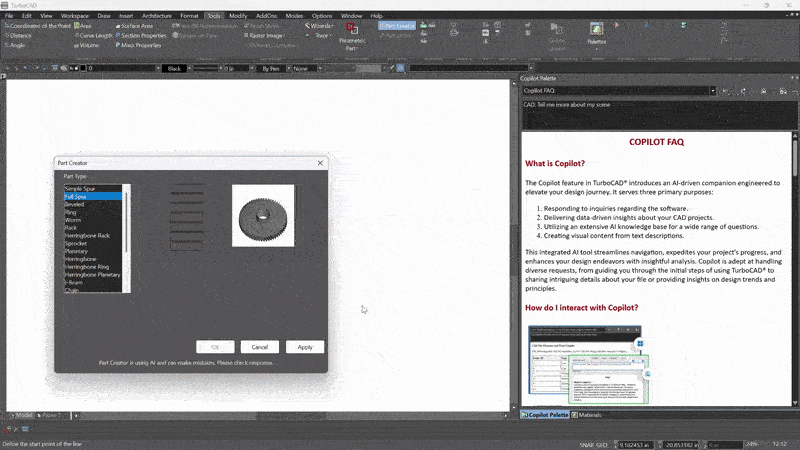Select Sprocket part type
800x450 pixels.
(x=92, y=243)
